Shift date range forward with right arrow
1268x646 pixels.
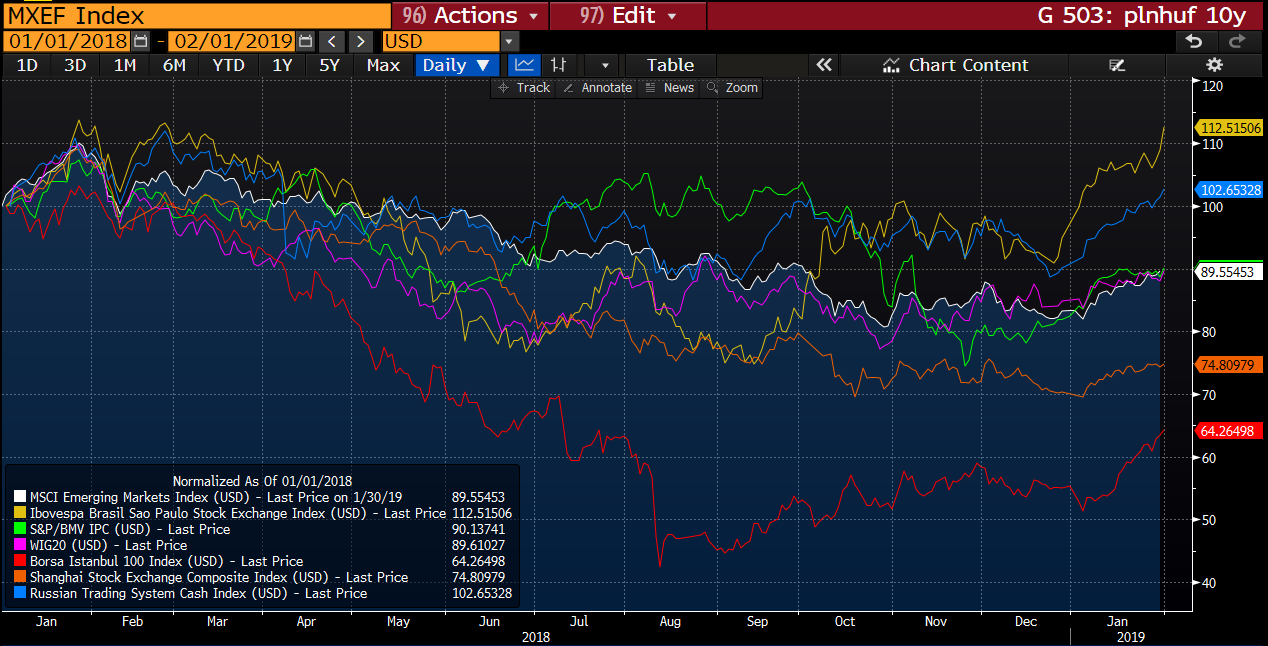click(x=361, y=42)
